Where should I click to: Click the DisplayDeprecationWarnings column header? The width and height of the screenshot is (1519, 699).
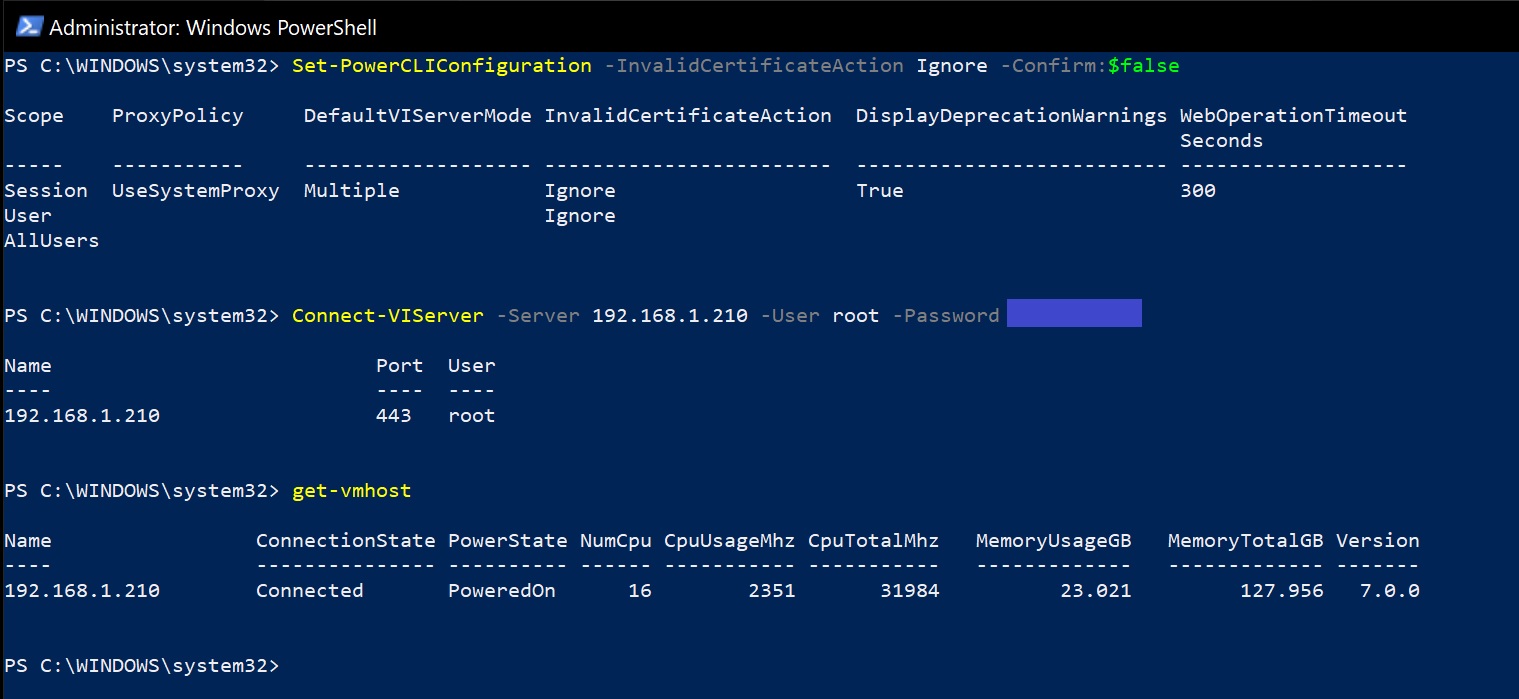[x=1011, y=116]
